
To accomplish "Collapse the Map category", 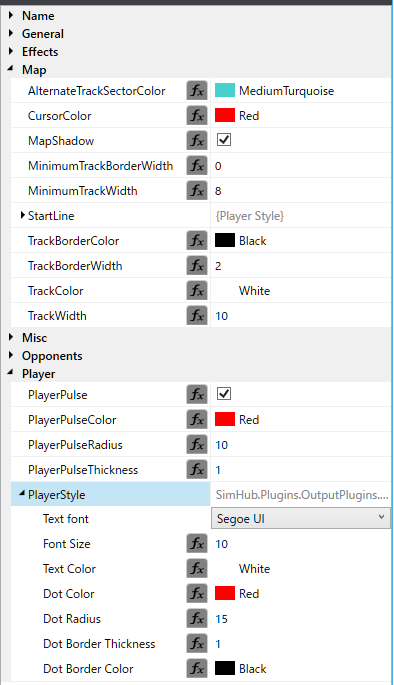I will (x=10, y=69).
